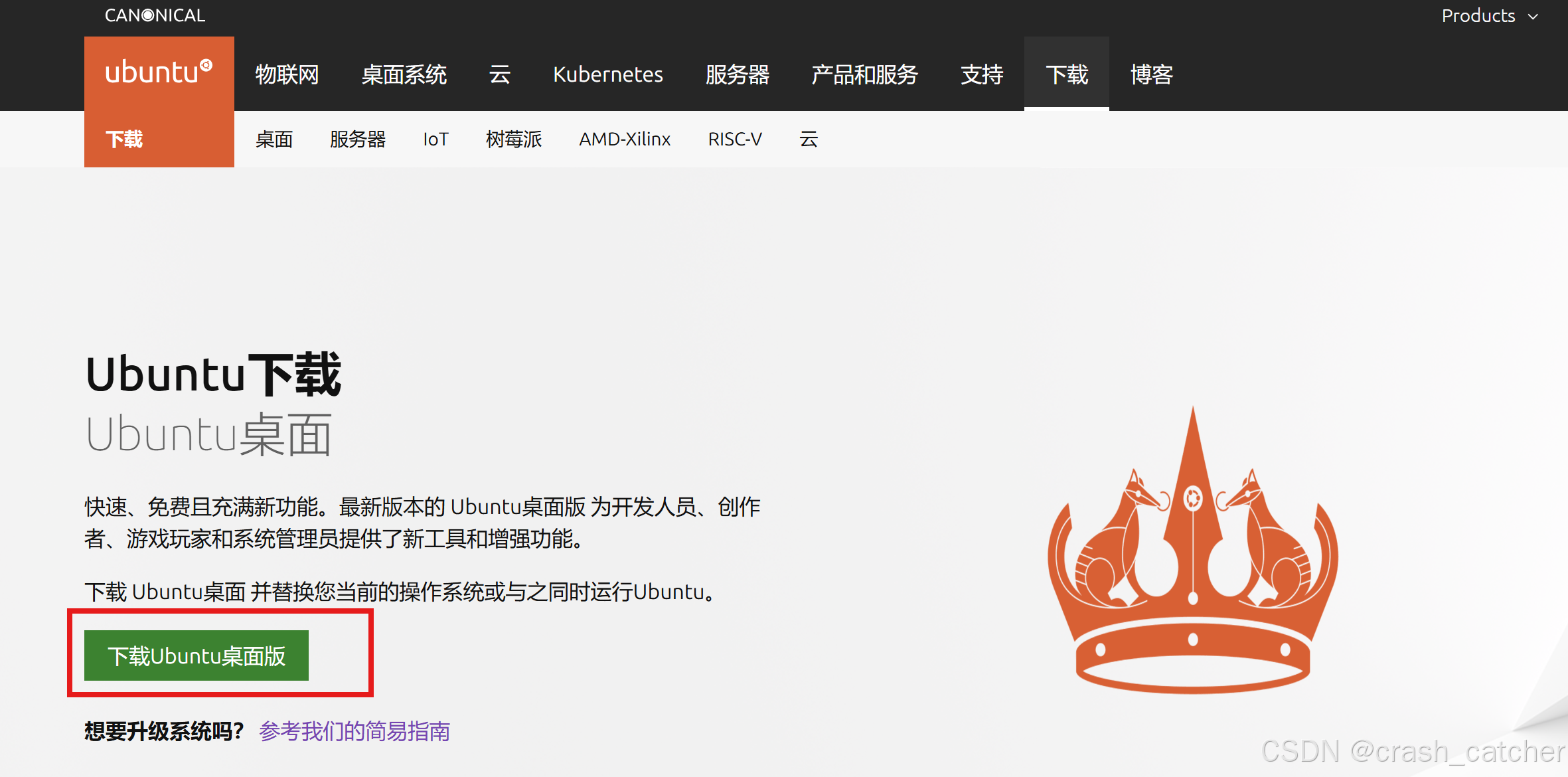Click the Ubuntu下载 heading text
Viewport: 1568px width, 777px height.
point(213,375)
